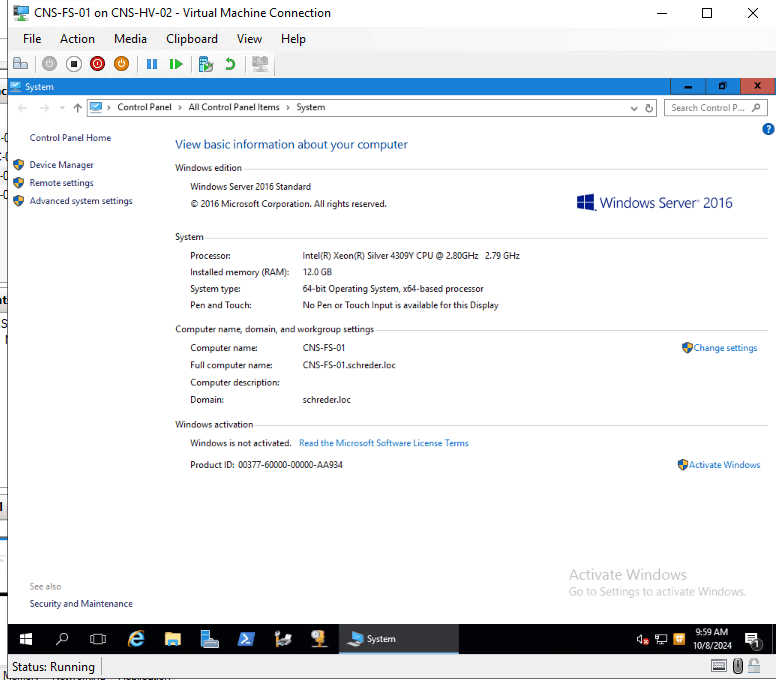
Task: Open the Action menu
Action: [x=77, y=39]
